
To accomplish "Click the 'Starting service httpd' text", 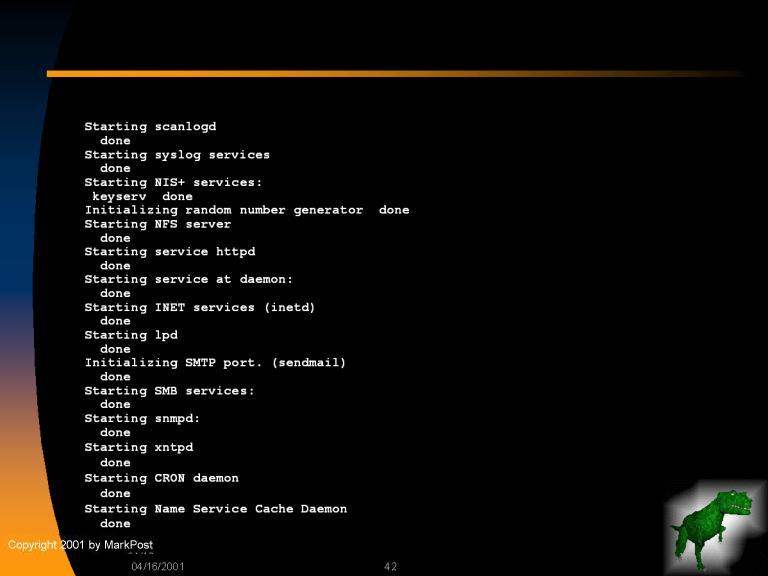I will (169, 252).
